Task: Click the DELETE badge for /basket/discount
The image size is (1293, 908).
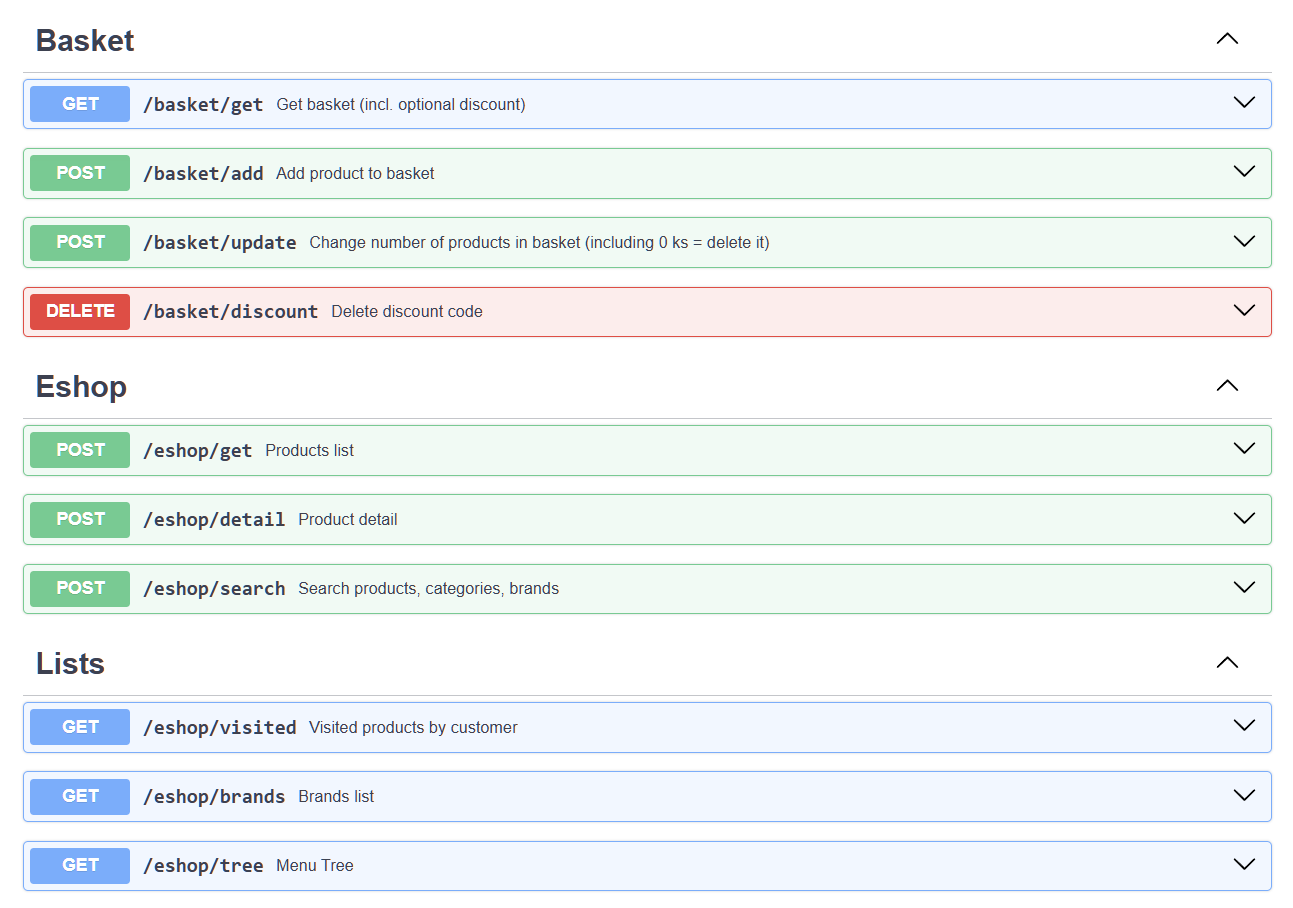Action: tap(80, 312)
